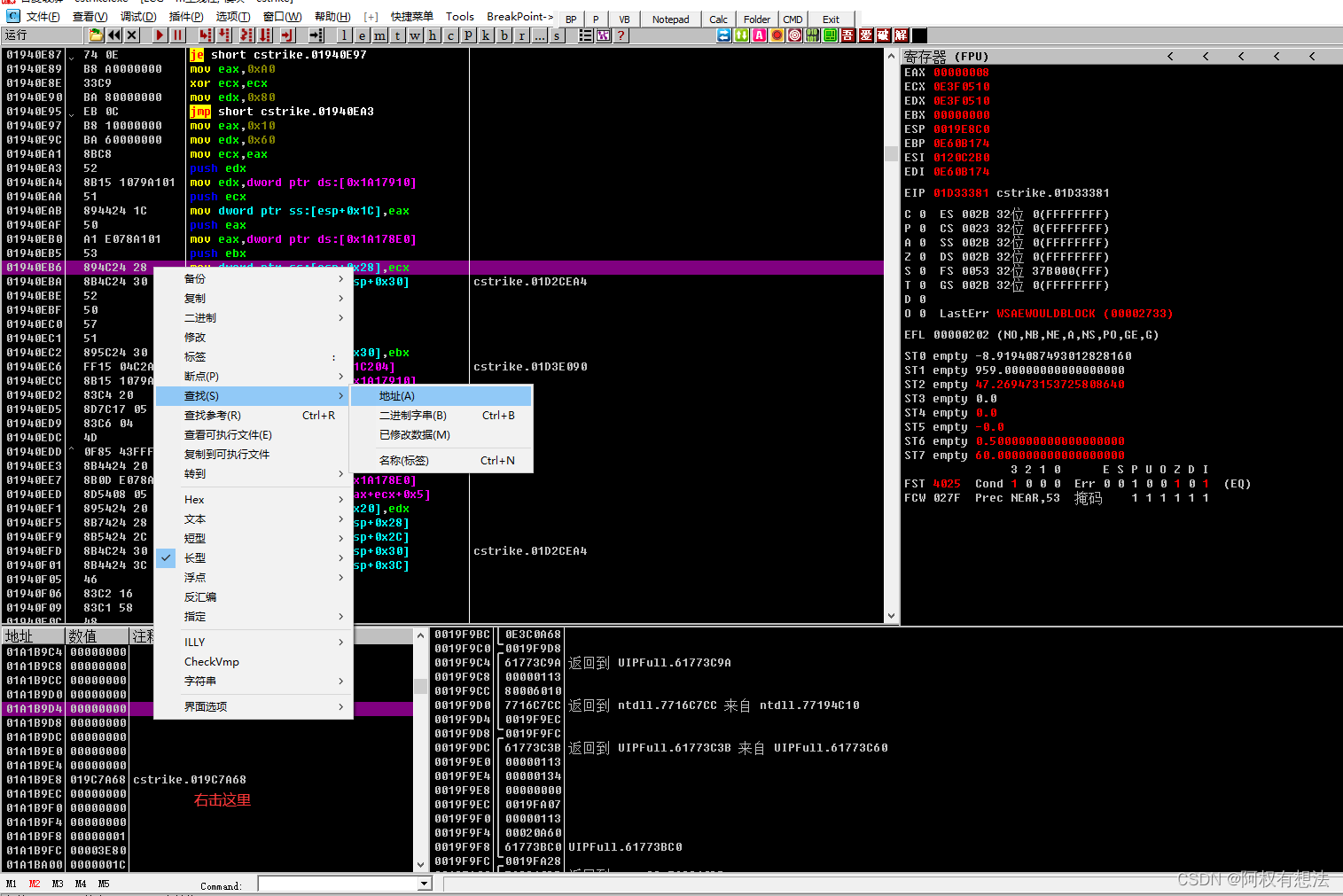Image resolution: width=1343 pixels, height=896 pixels.
Task: Go to address toolbar icon
Action: click(316, 35)
